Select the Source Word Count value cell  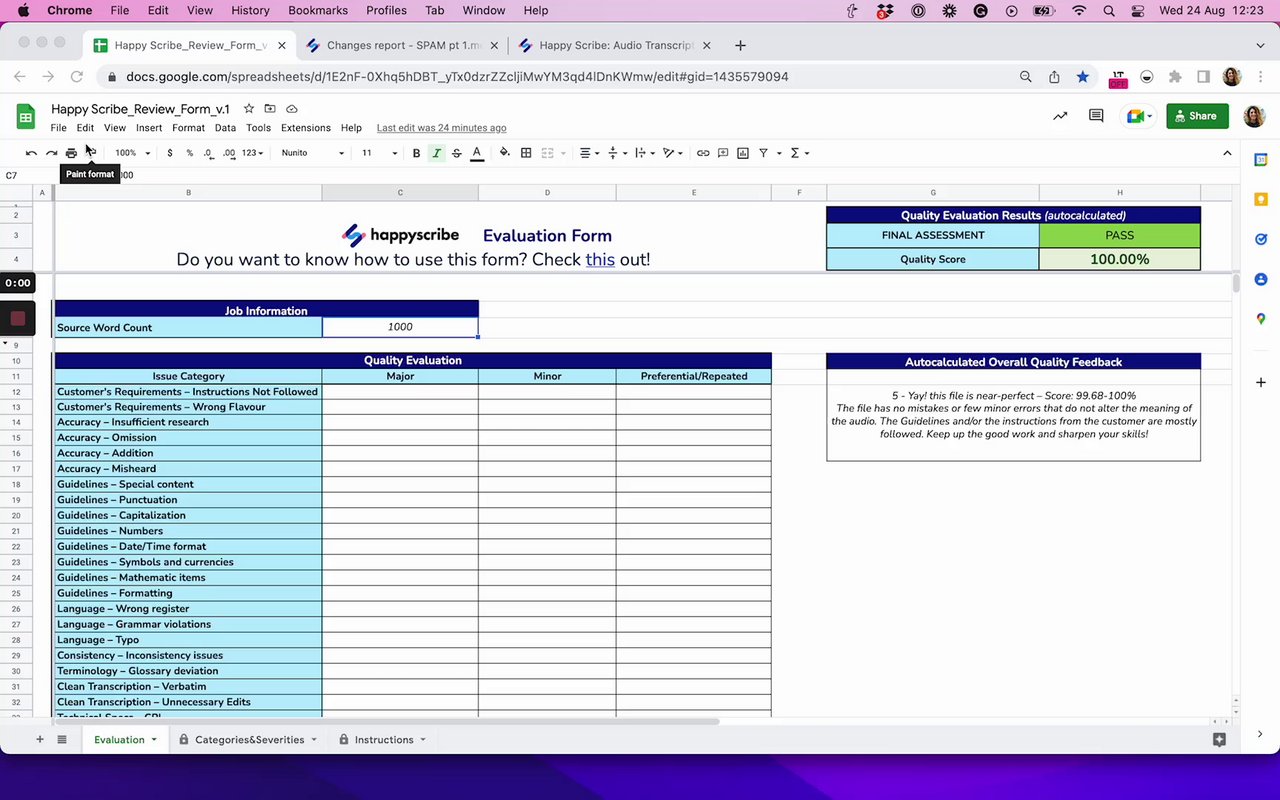pos(400,327)
